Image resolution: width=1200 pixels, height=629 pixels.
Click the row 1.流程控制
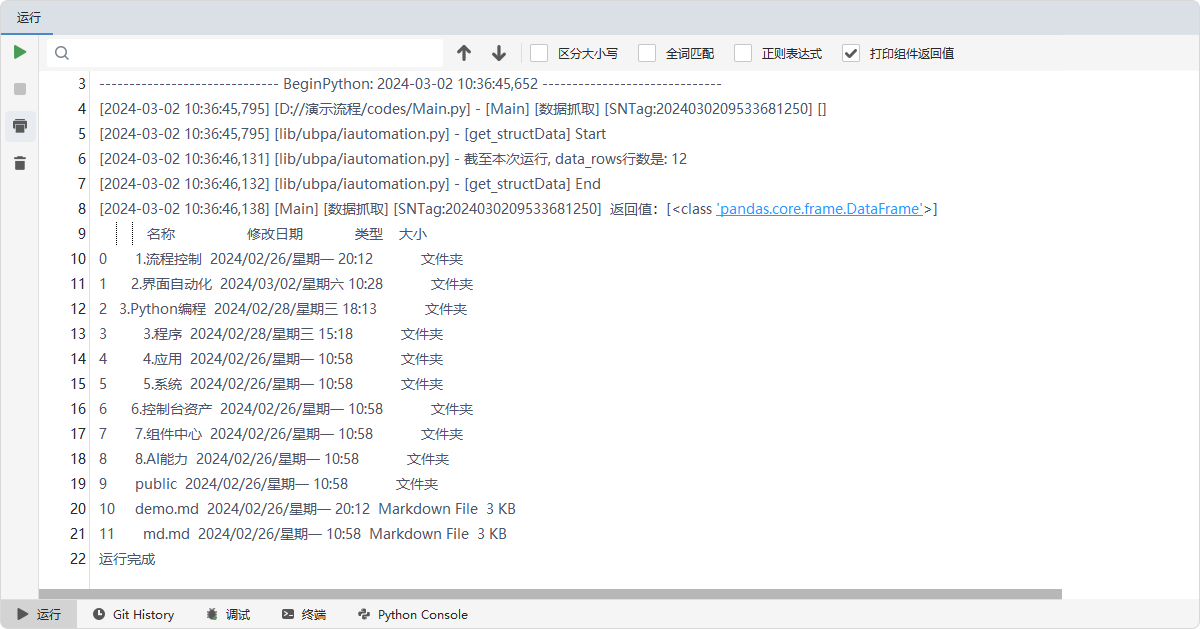[x=281, y=259]
